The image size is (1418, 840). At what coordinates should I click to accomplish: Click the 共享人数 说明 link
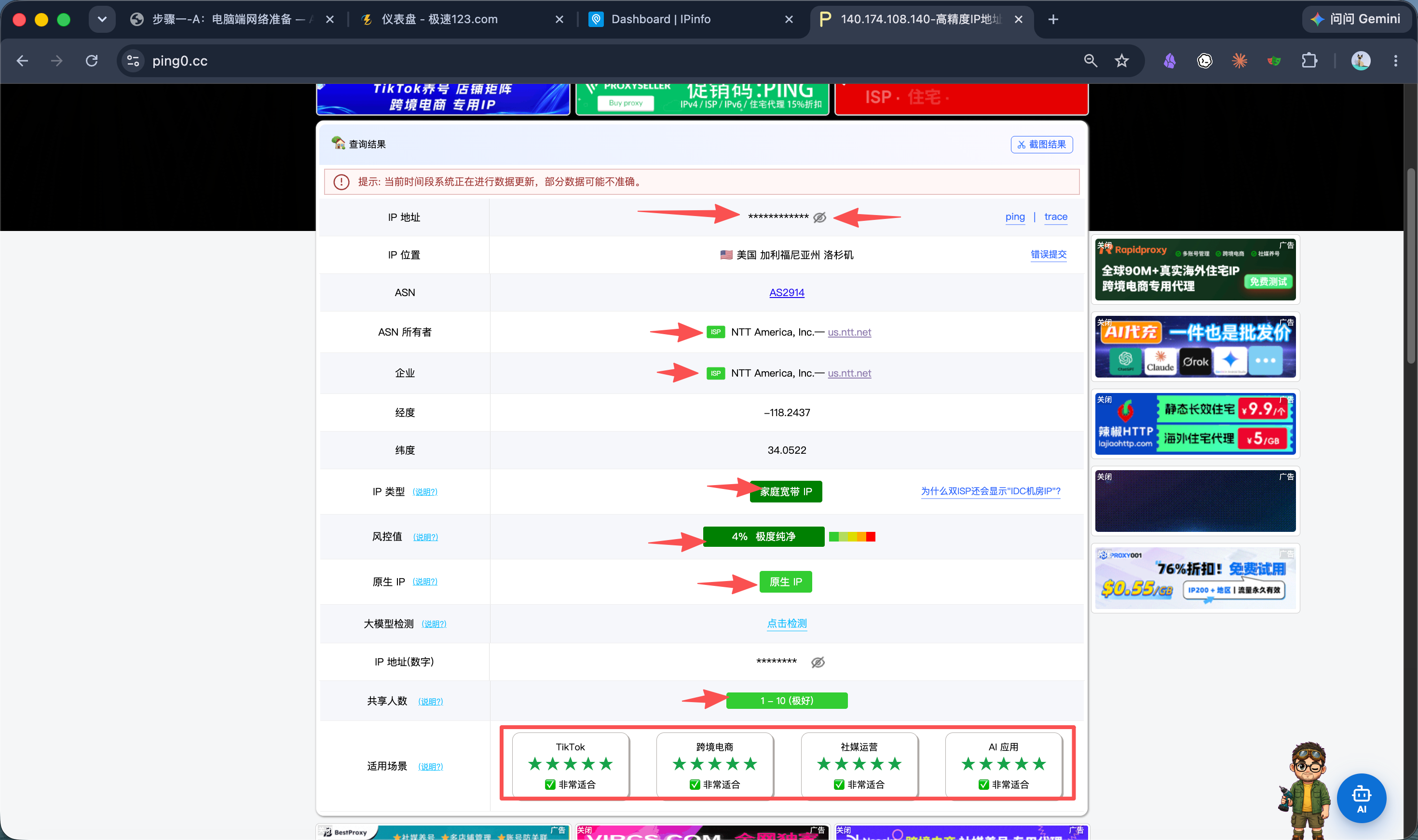pos(430,701)
